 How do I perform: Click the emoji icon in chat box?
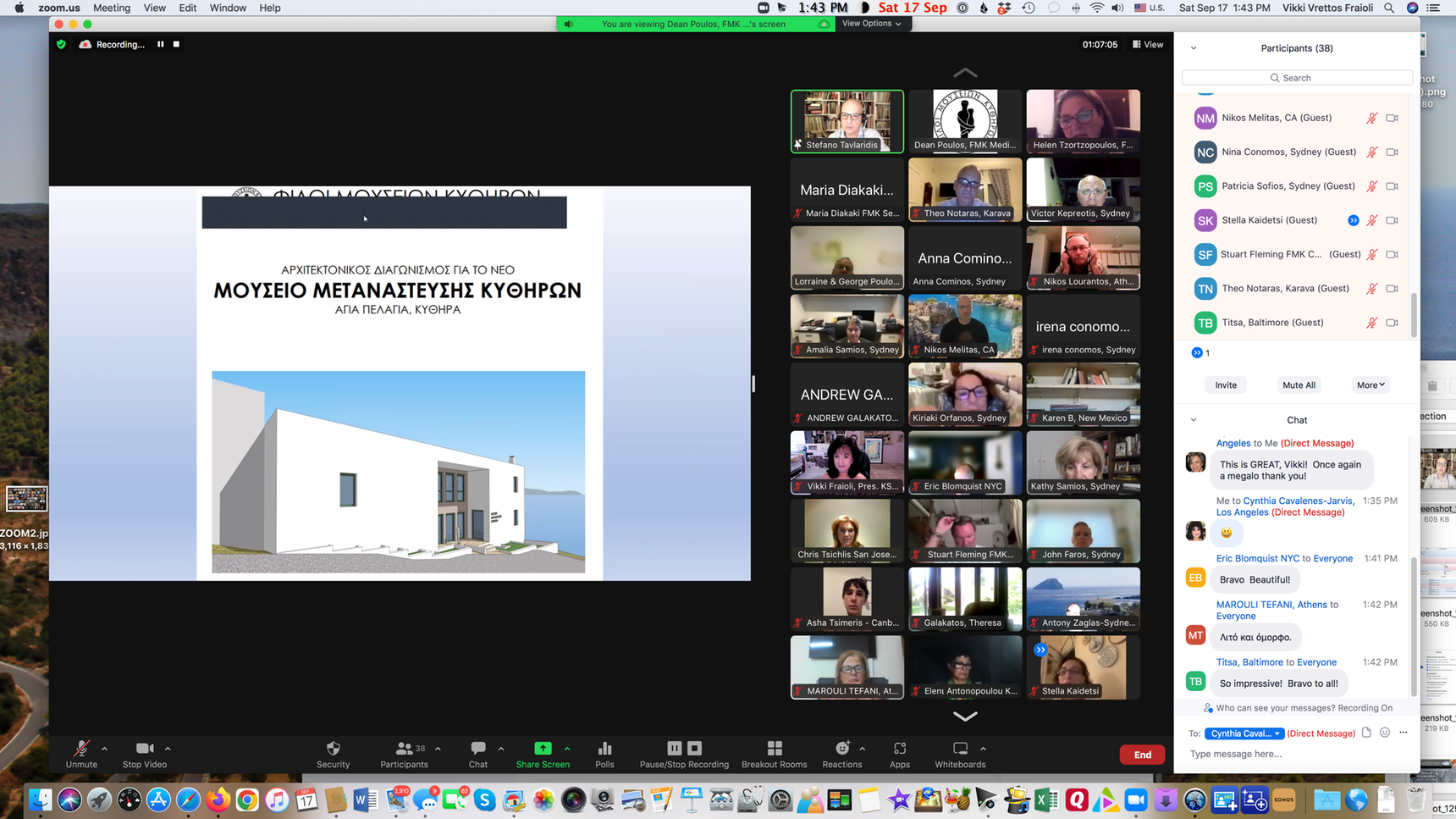(1385, 733)
